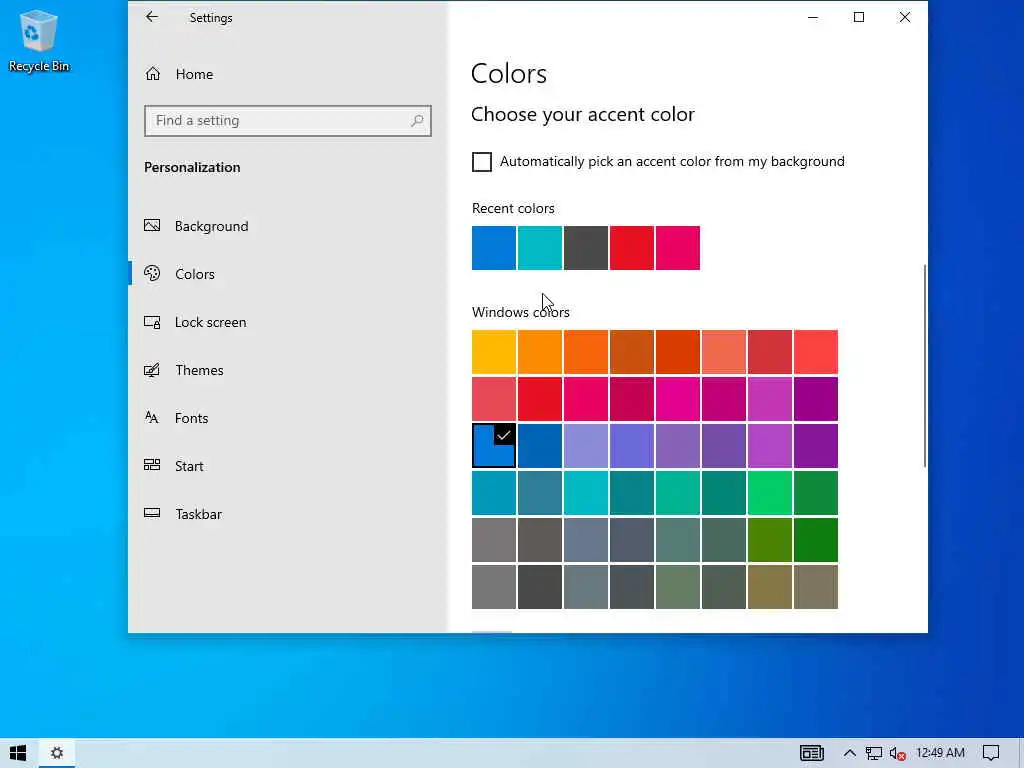Show hidden tray icons chevron
Screen dimensions: 1024x768
[849, 753]
